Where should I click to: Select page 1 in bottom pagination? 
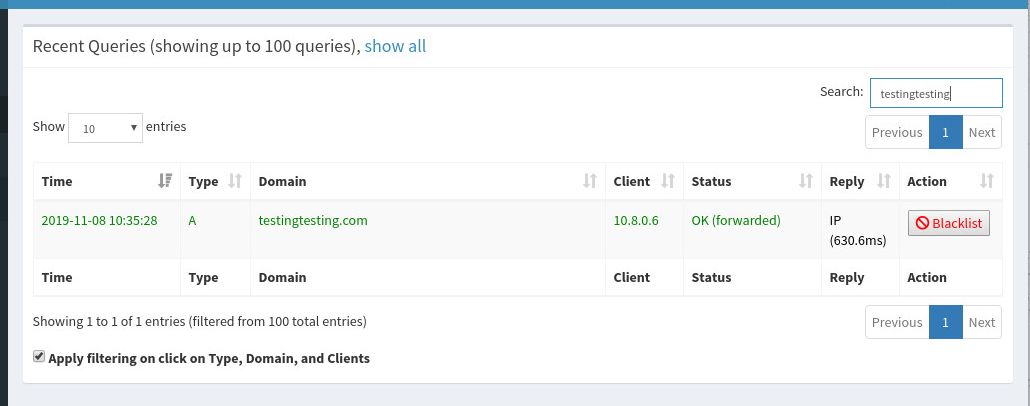[945, 322]
